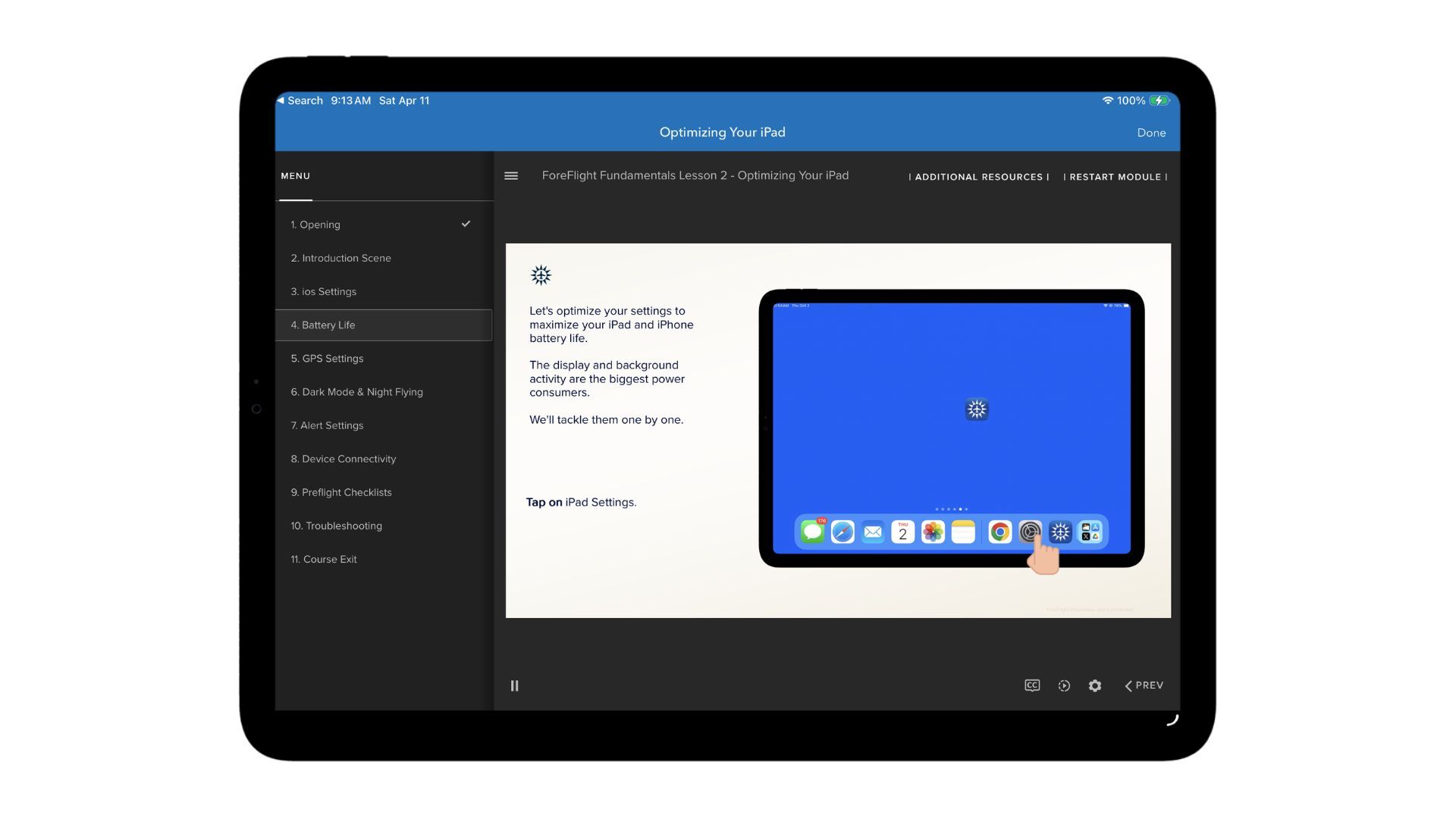
Task: Open 6. Dark Mode & Night Flying
Action: [x=356, y=392]
